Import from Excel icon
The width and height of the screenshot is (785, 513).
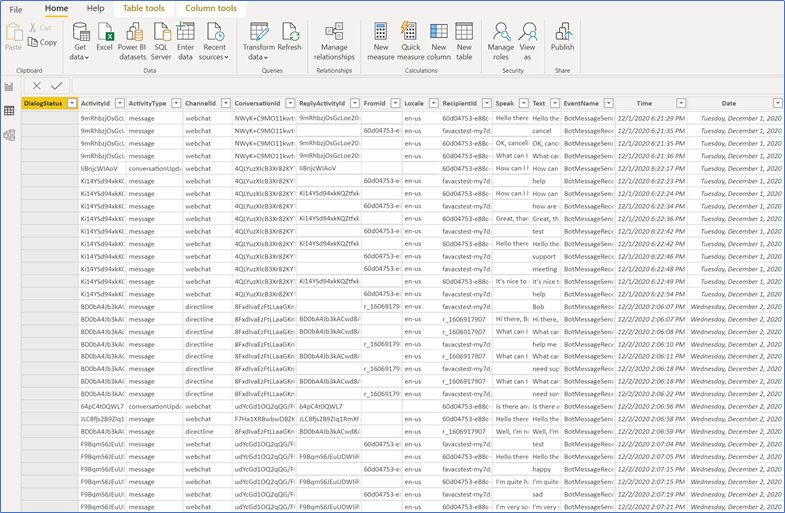coord(105,32)
